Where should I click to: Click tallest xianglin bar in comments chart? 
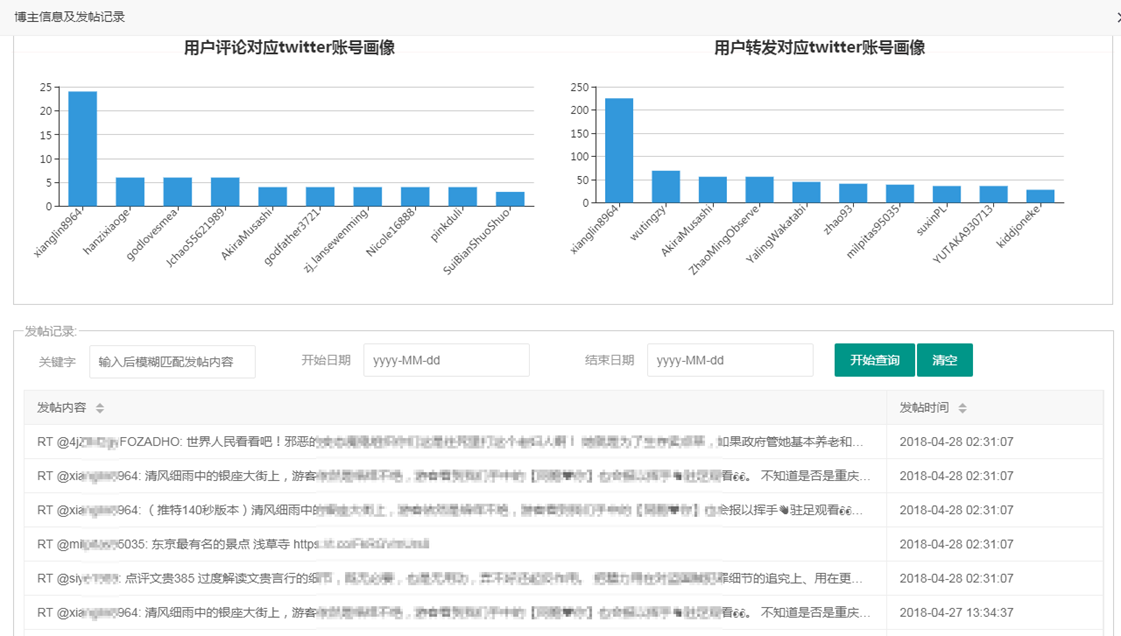coord(82,149)
